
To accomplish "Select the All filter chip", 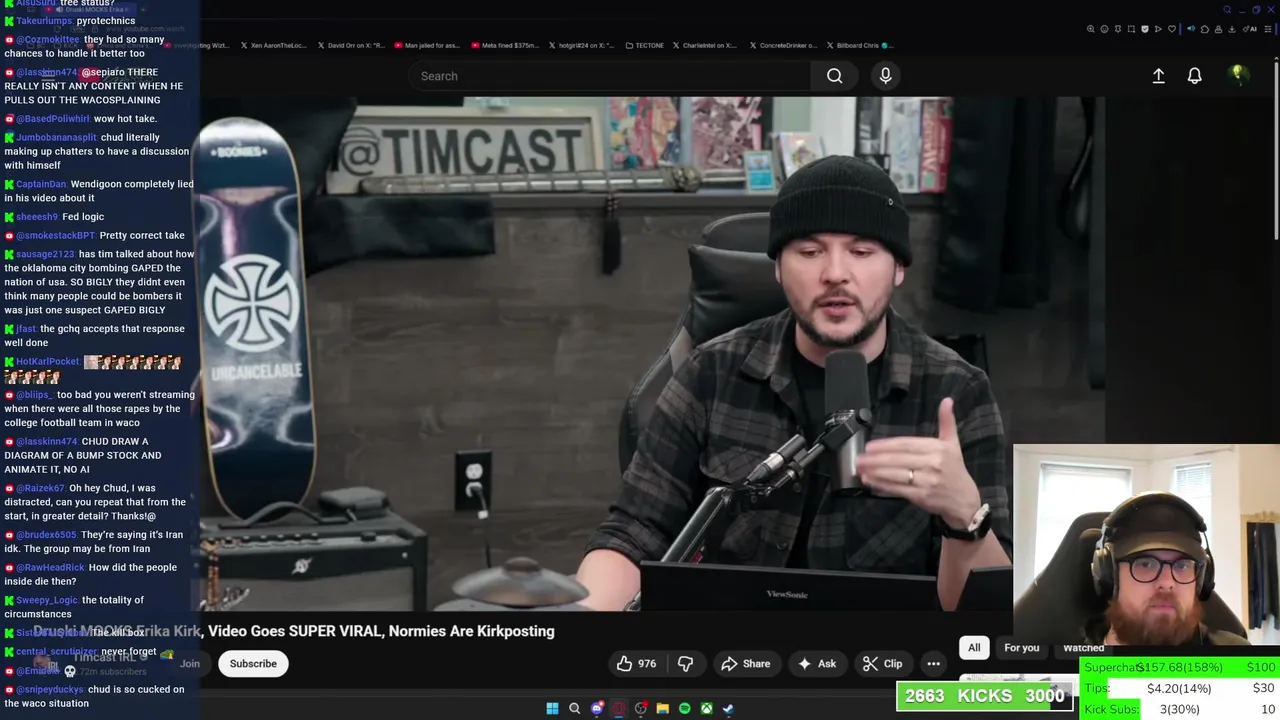I will tap(974, 648).
